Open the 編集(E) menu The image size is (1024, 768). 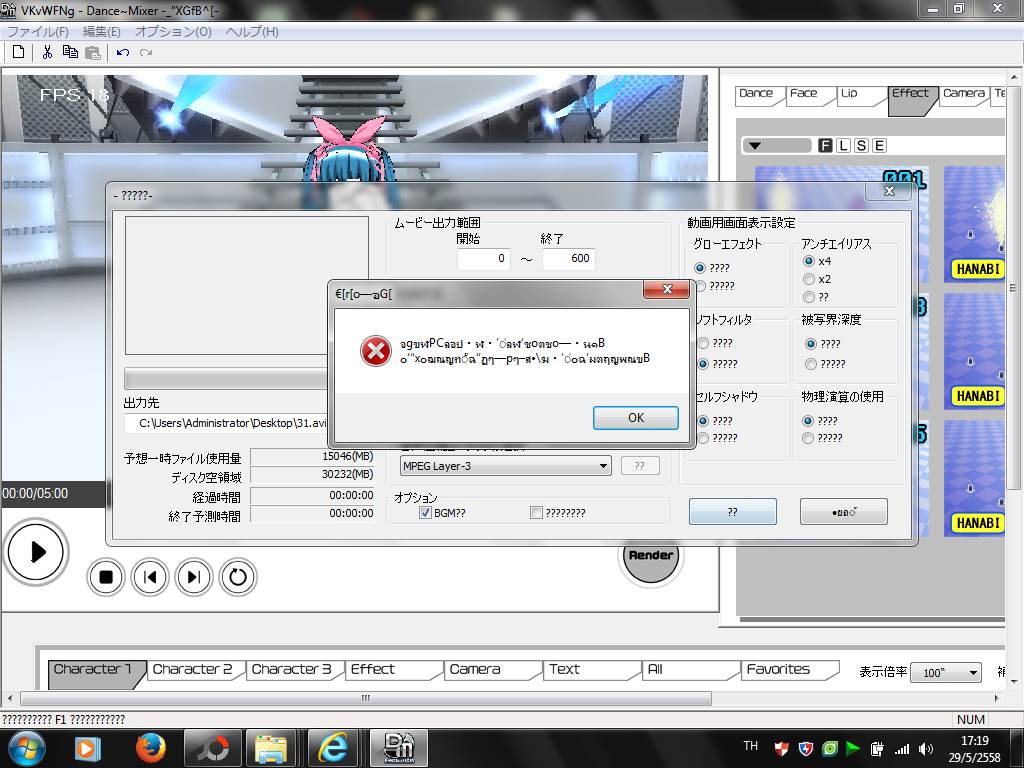click(x=102, y=31)
